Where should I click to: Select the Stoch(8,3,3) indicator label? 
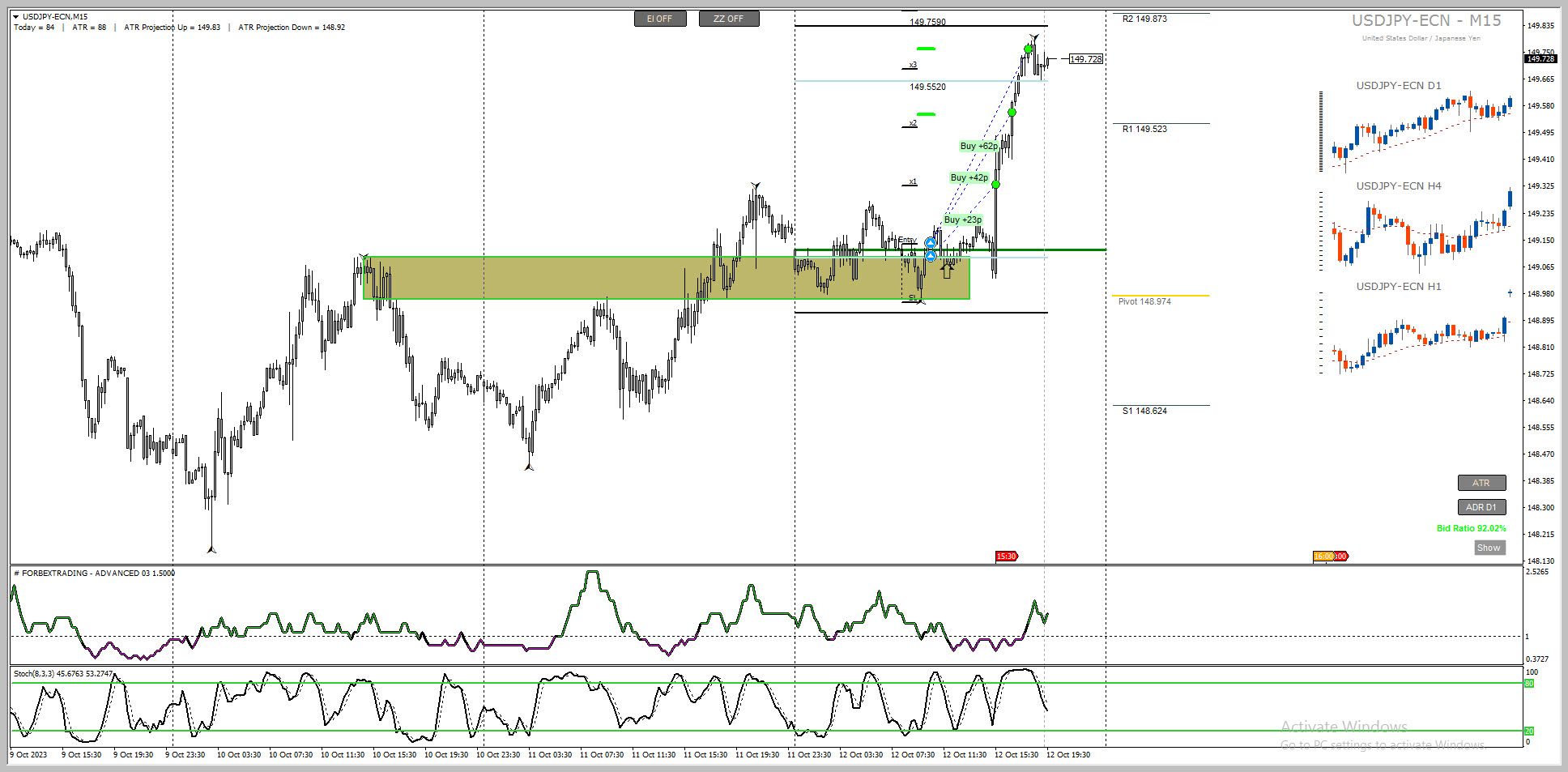tap(63, 673)
